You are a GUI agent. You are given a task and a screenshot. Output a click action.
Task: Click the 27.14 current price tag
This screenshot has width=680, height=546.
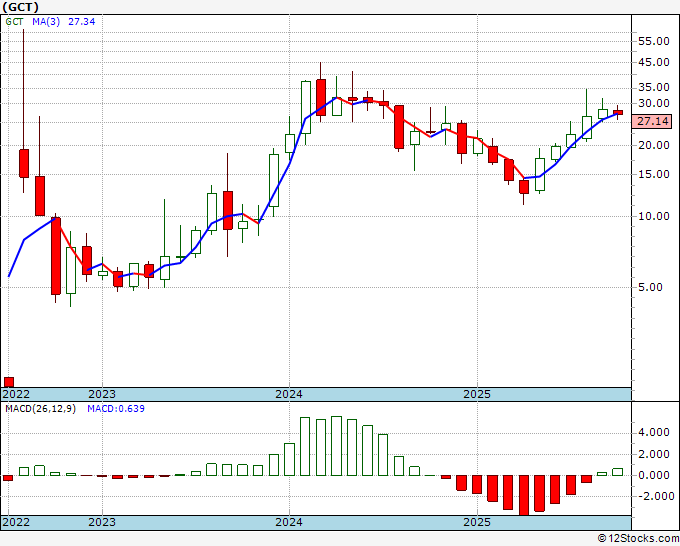coord(652,121)
